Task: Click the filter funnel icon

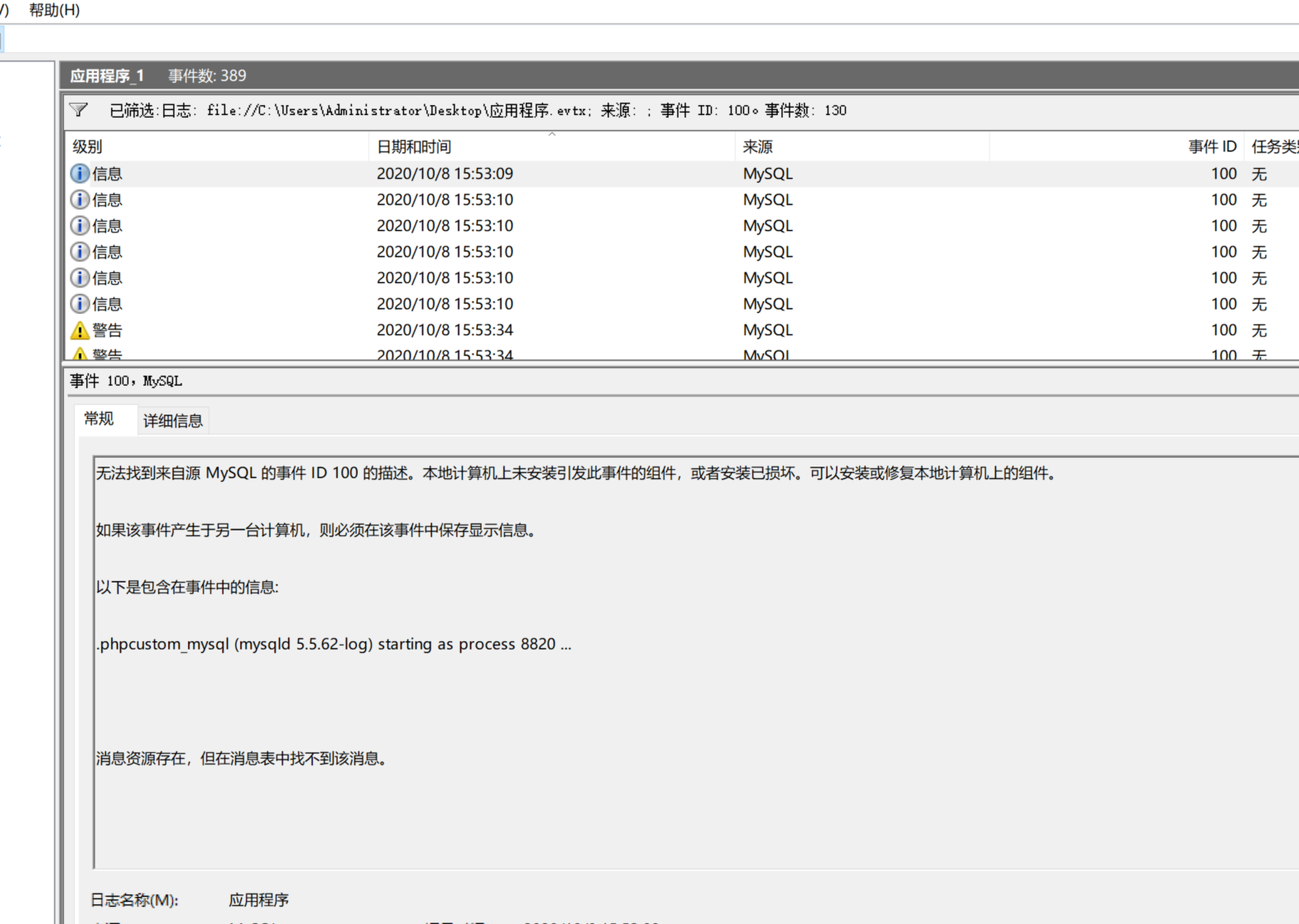Action: [x=79, y=109]
